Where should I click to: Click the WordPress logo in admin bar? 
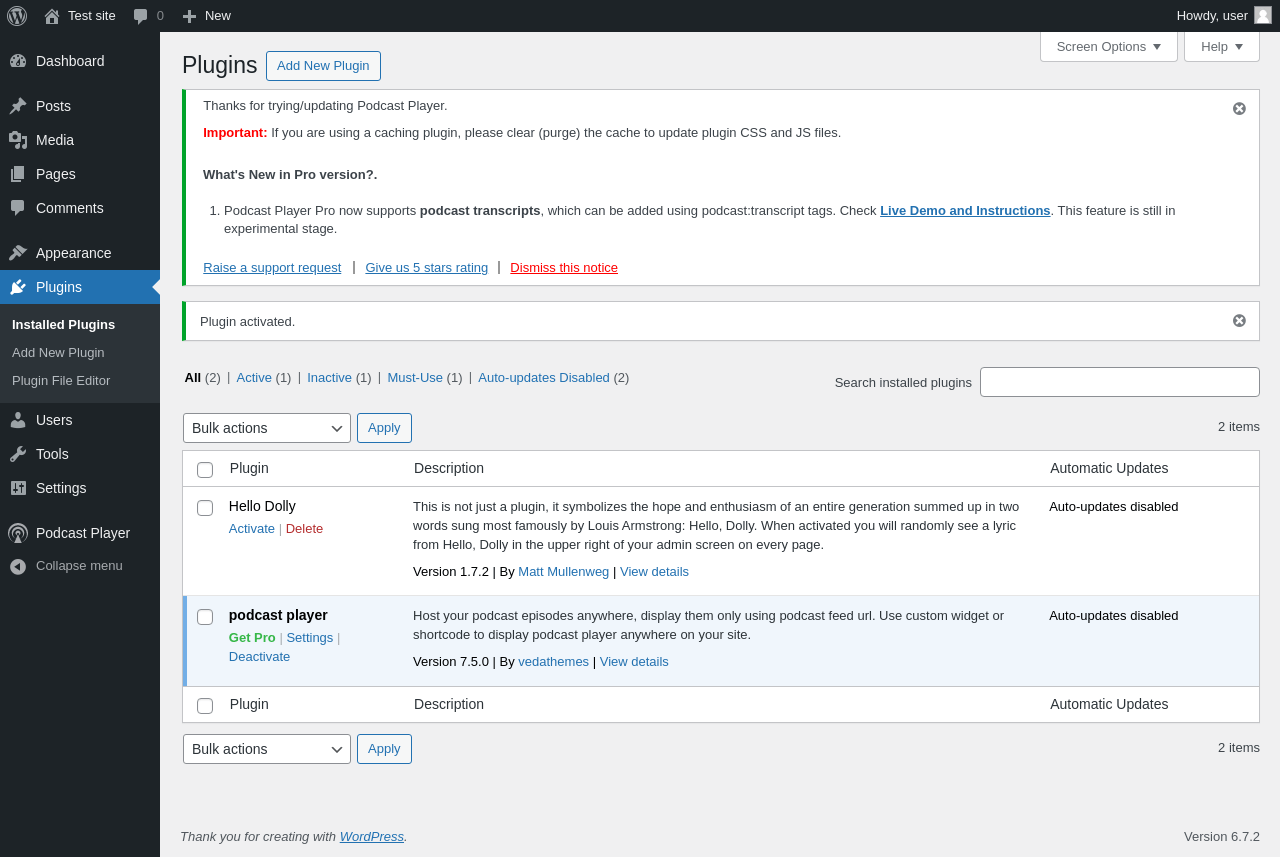point(17,16)
